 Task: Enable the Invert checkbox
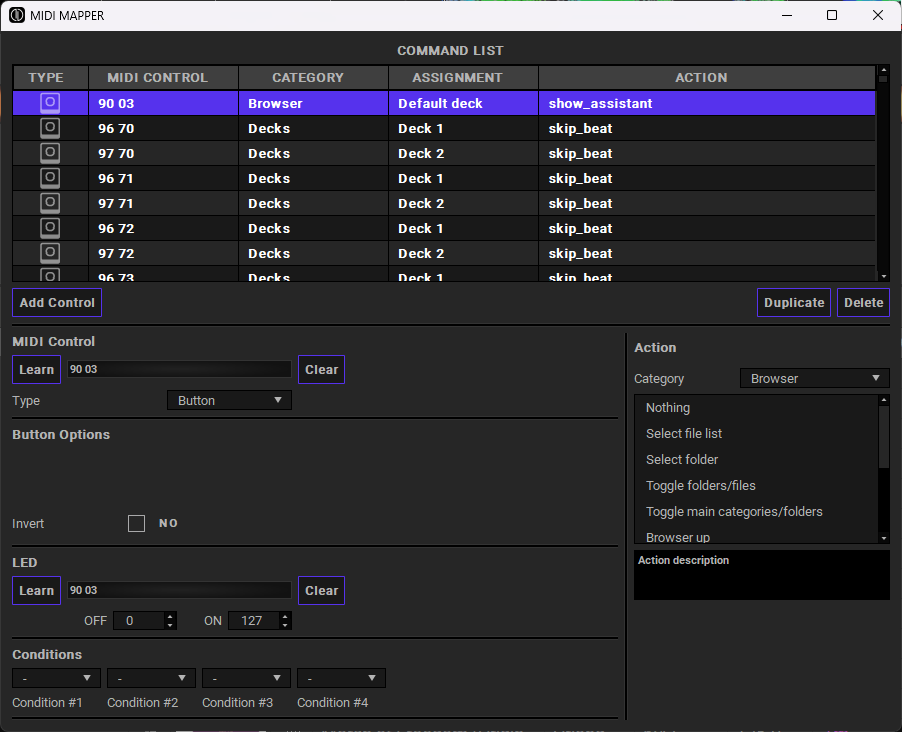pyautogui.click(x=137, y=523)
